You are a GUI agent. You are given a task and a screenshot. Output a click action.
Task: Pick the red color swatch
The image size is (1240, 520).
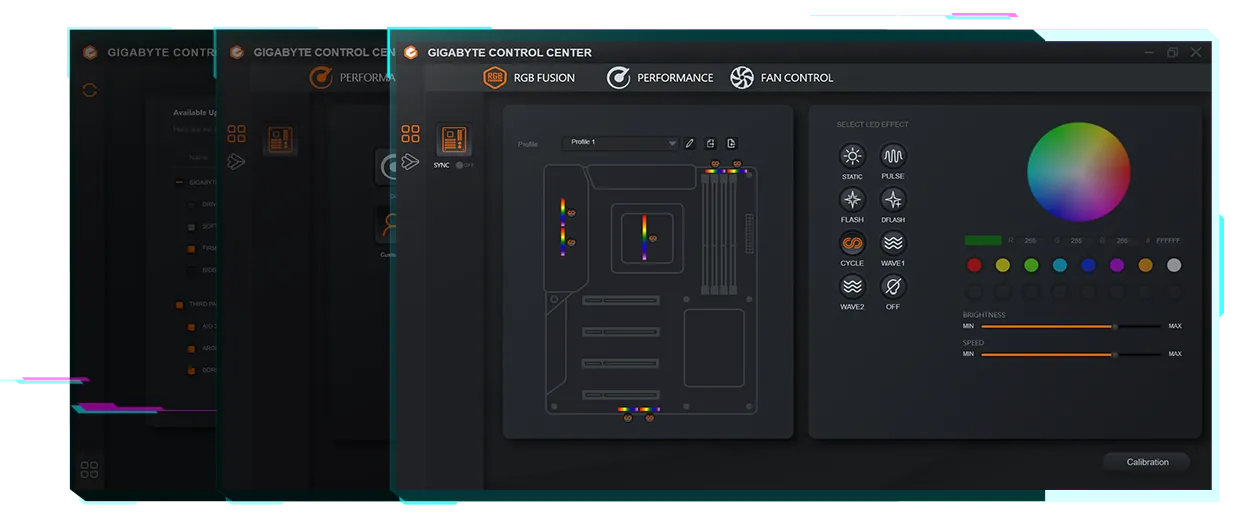[974, 265]
